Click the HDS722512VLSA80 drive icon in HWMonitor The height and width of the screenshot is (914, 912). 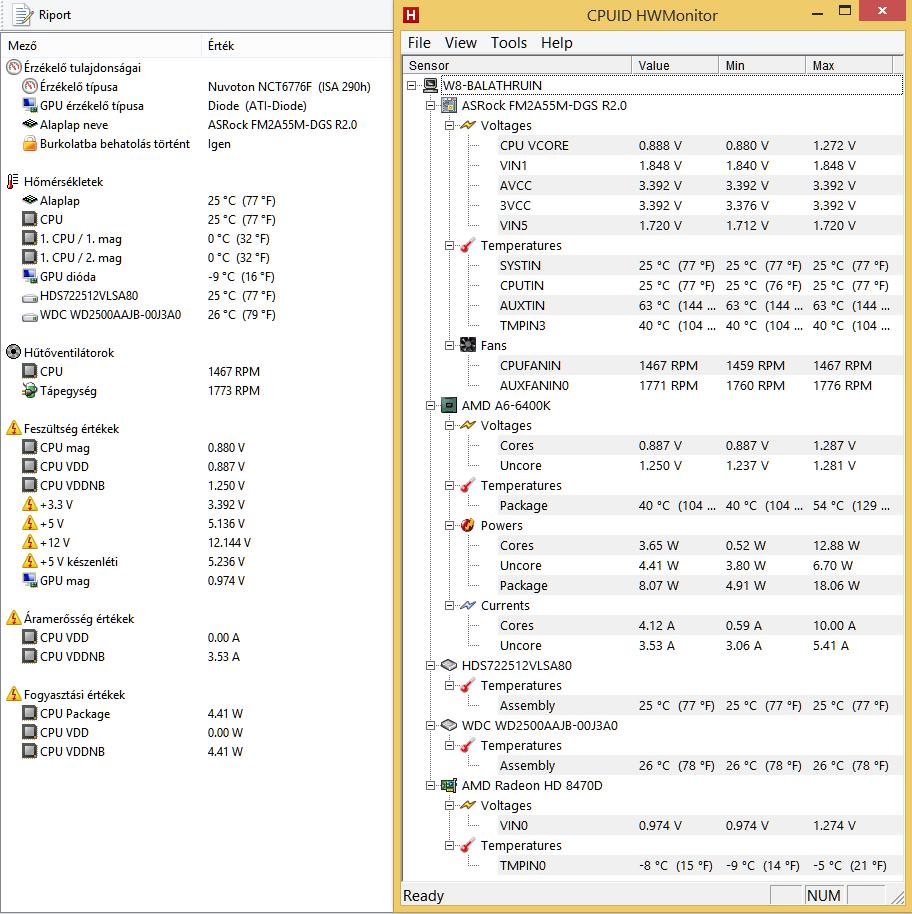tap(449, 665)
